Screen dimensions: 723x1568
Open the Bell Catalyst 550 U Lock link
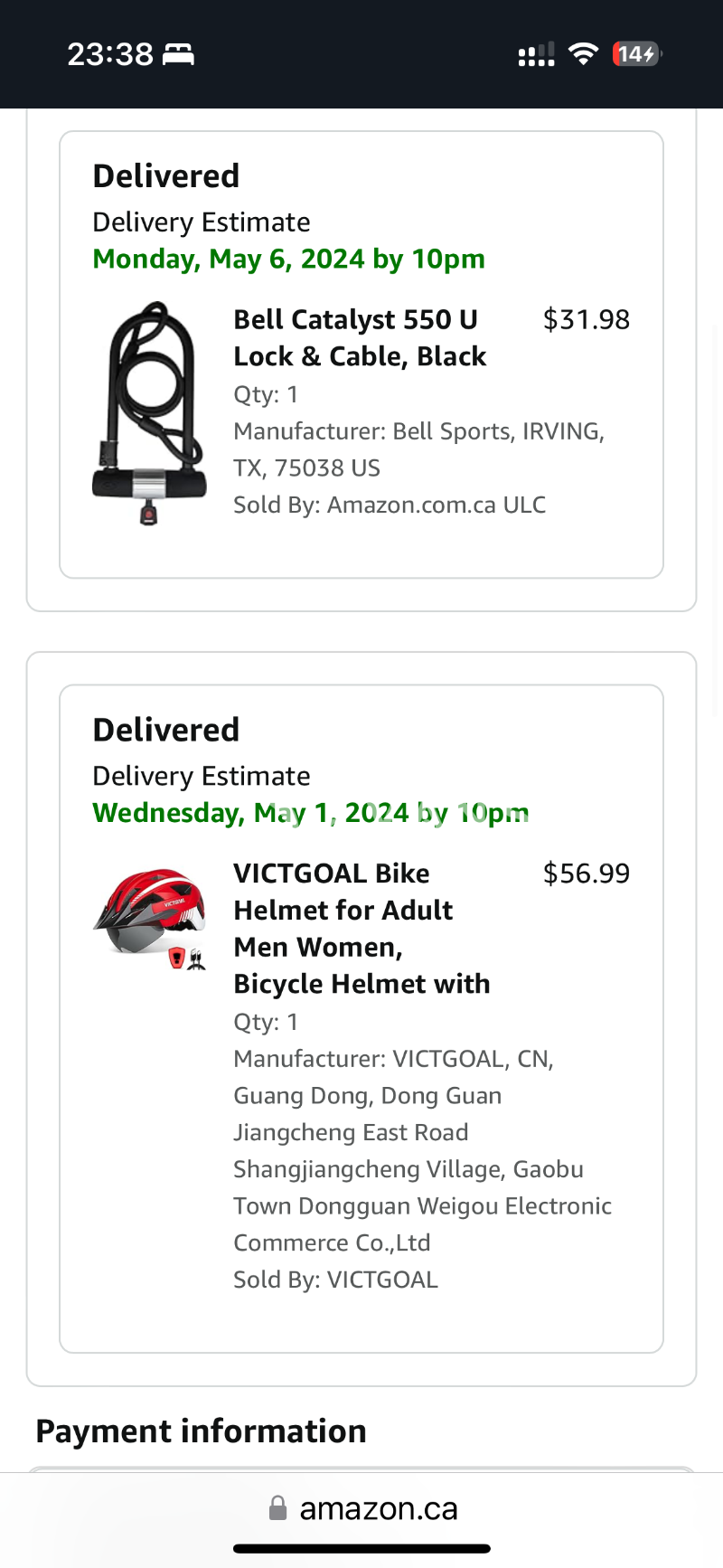click(360, 338)
